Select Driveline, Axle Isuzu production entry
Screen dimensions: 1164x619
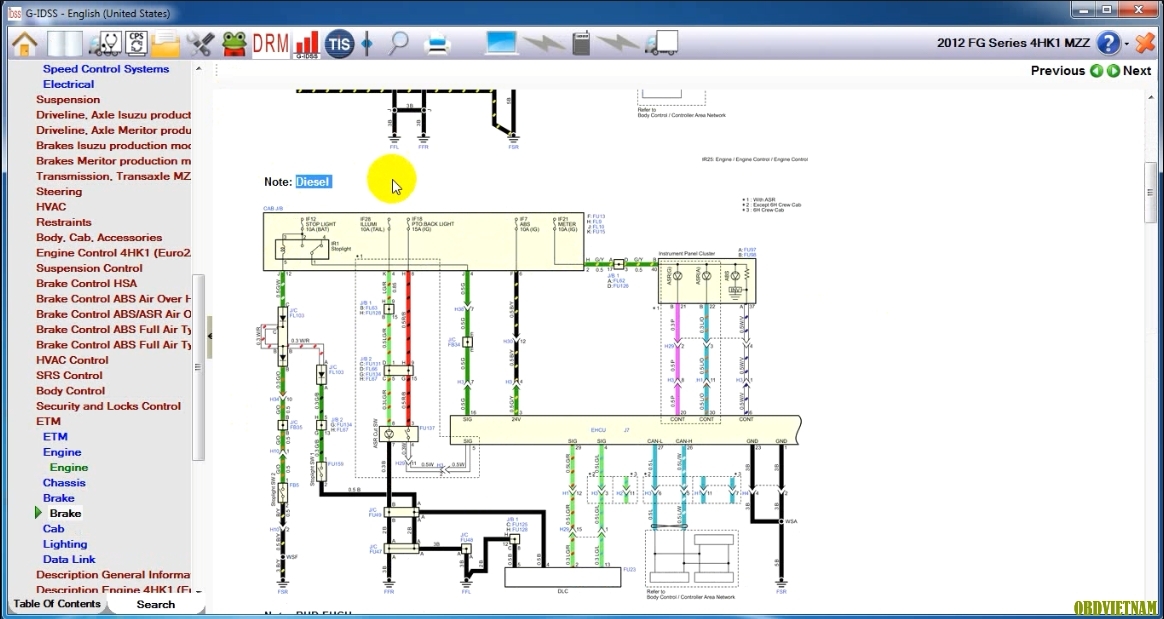point(114,114)
